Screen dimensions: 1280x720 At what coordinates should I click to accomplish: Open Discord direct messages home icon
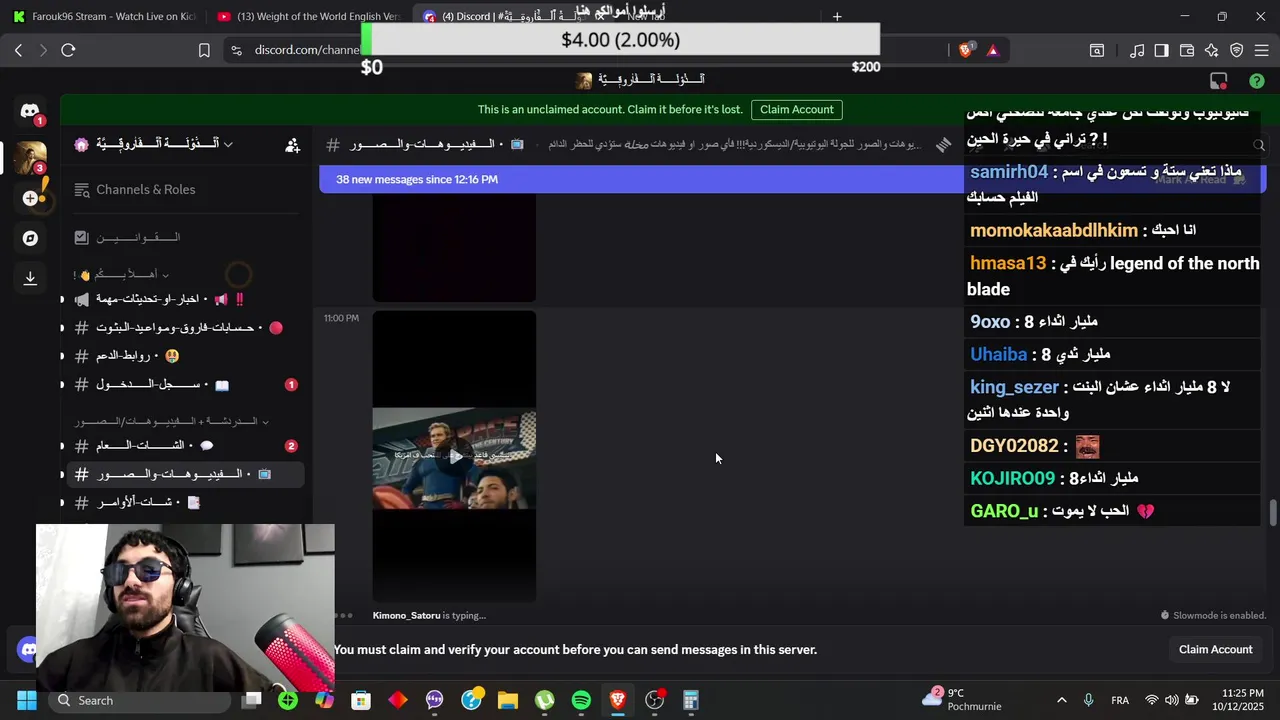(x=30, y=112)
